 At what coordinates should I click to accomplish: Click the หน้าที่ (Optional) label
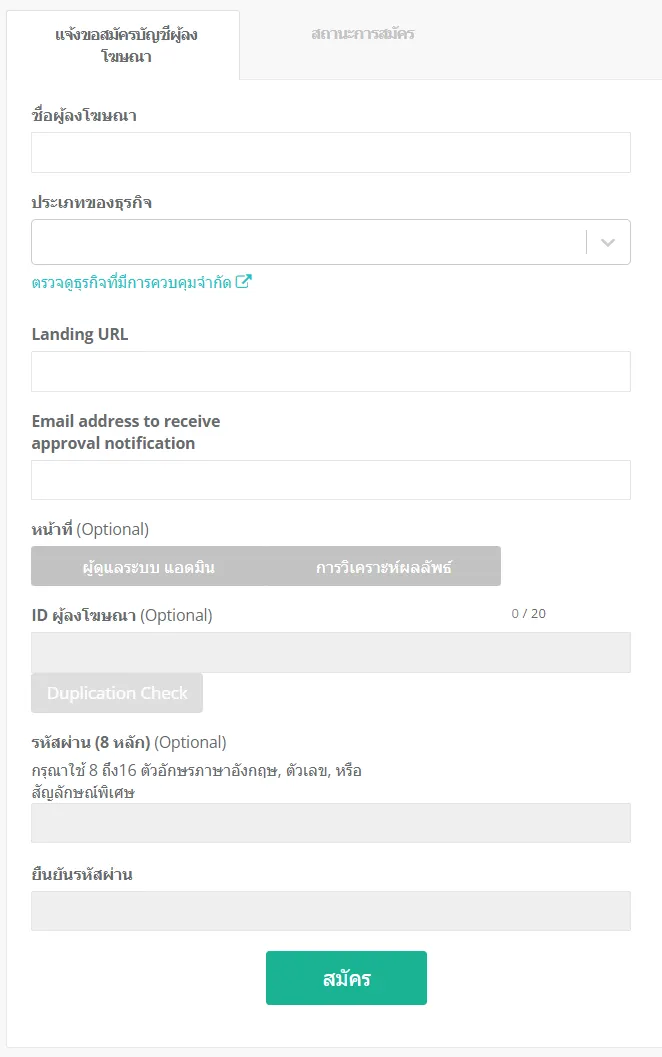pyautogui.click(x=90, y=529)
